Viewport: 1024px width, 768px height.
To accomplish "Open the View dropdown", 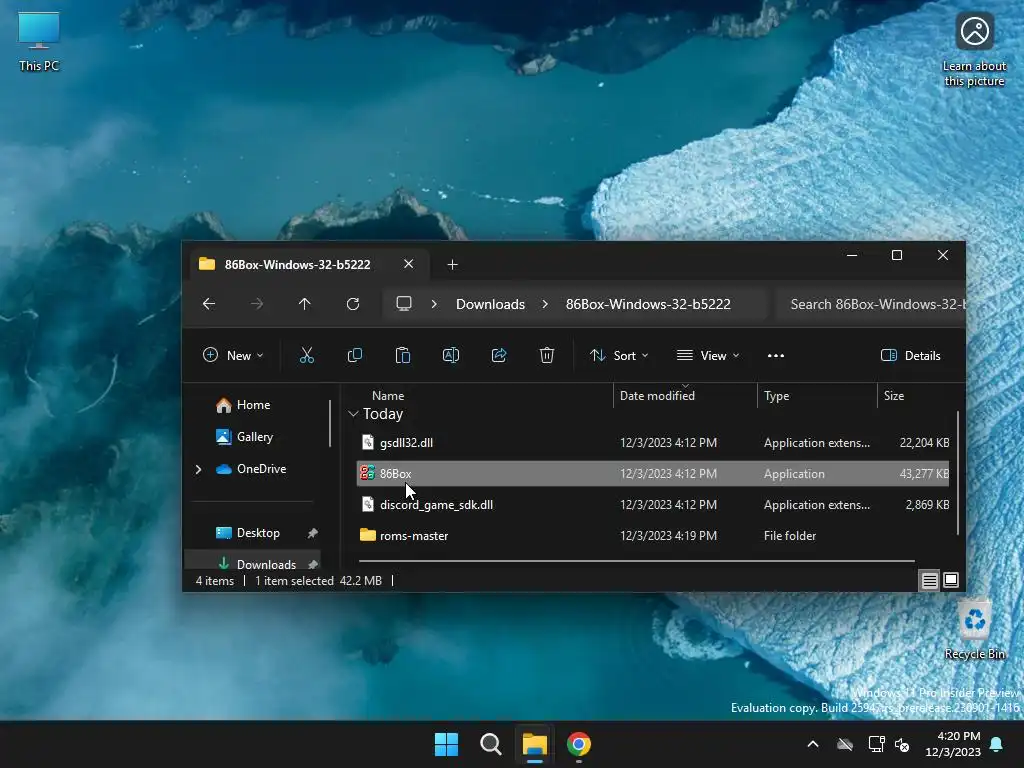I will pyautogui.click(x=708, y=355).
